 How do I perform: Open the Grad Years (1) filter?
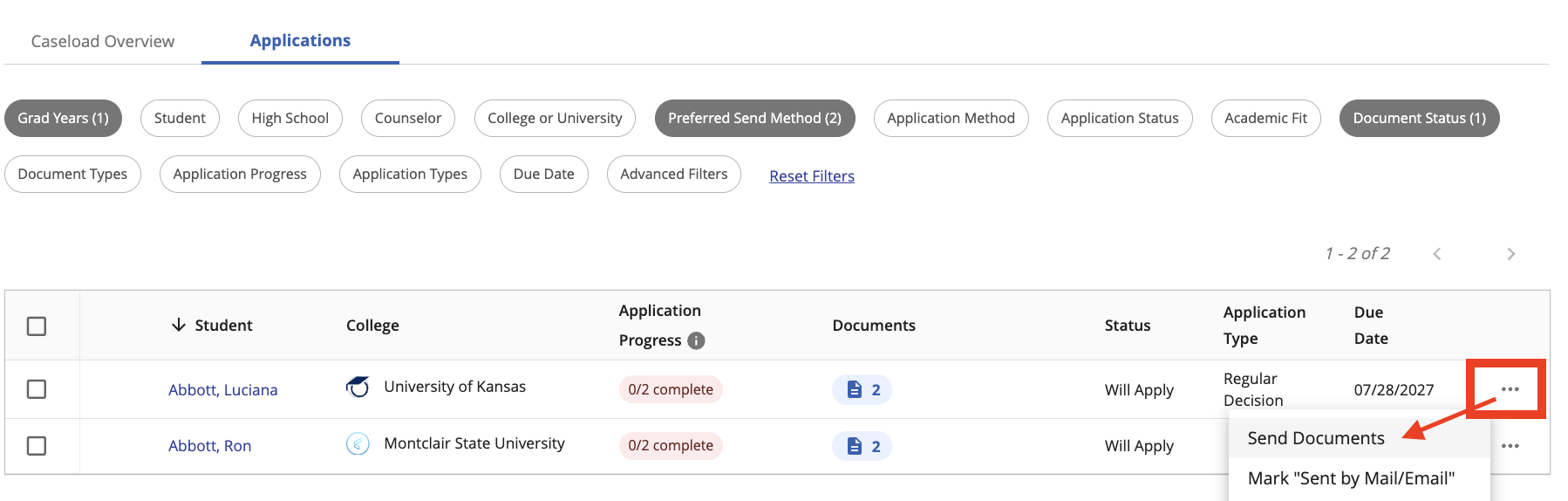click(64, 118)
